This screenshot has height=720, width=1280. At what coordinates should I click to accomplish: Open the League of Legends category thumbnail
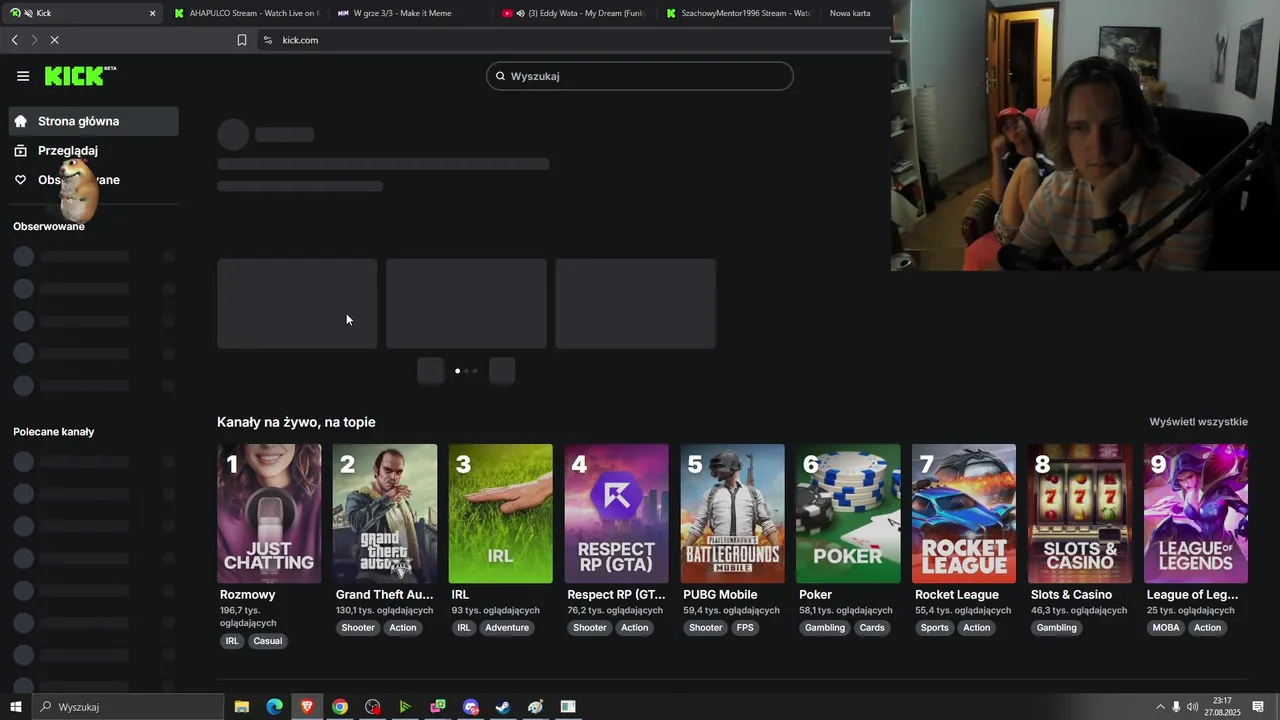1196,513
